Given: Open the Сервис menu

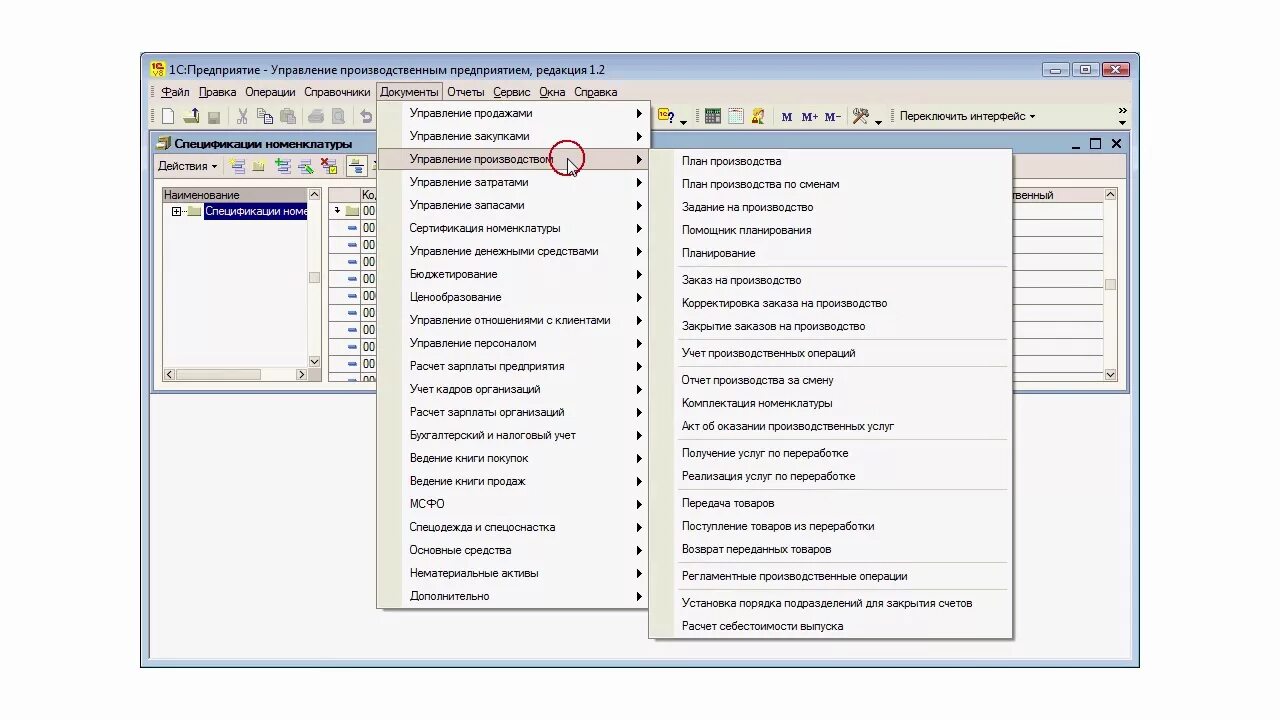Looking at the screenshot, I should (512, 92).
